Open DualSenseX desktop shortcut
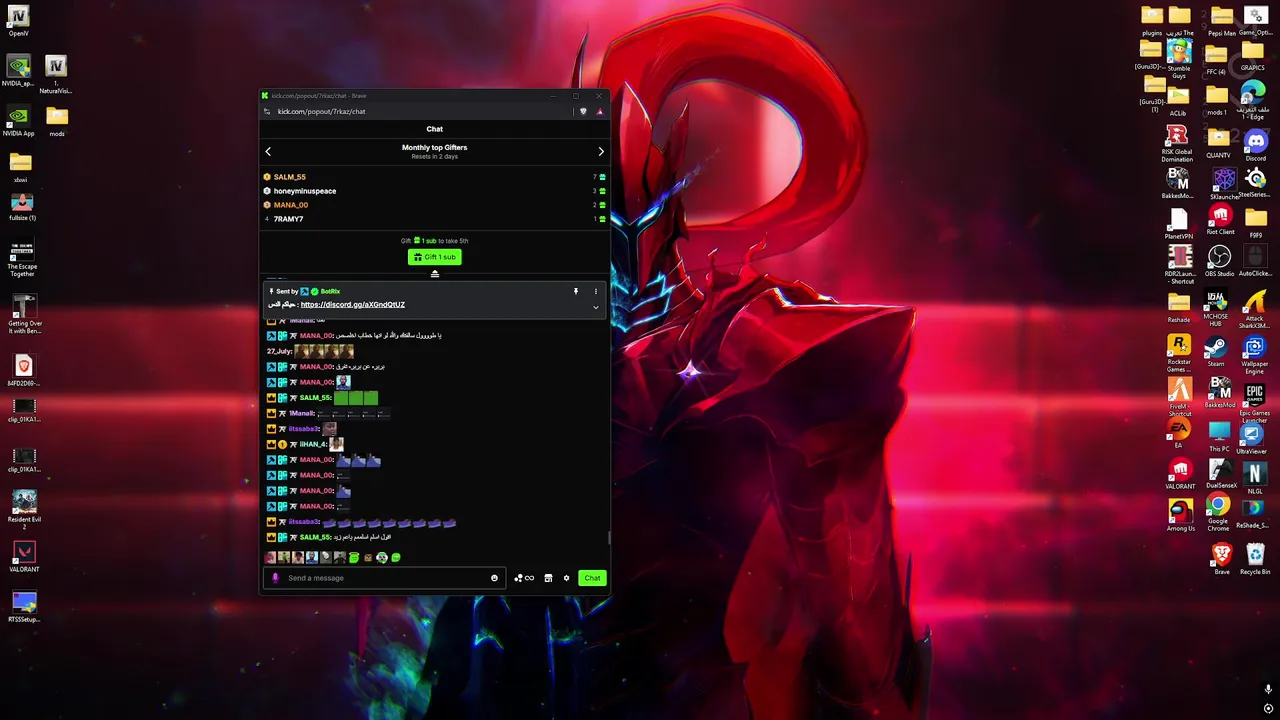The width and height of the screenshot is (1280, 720). (1221, 474)
